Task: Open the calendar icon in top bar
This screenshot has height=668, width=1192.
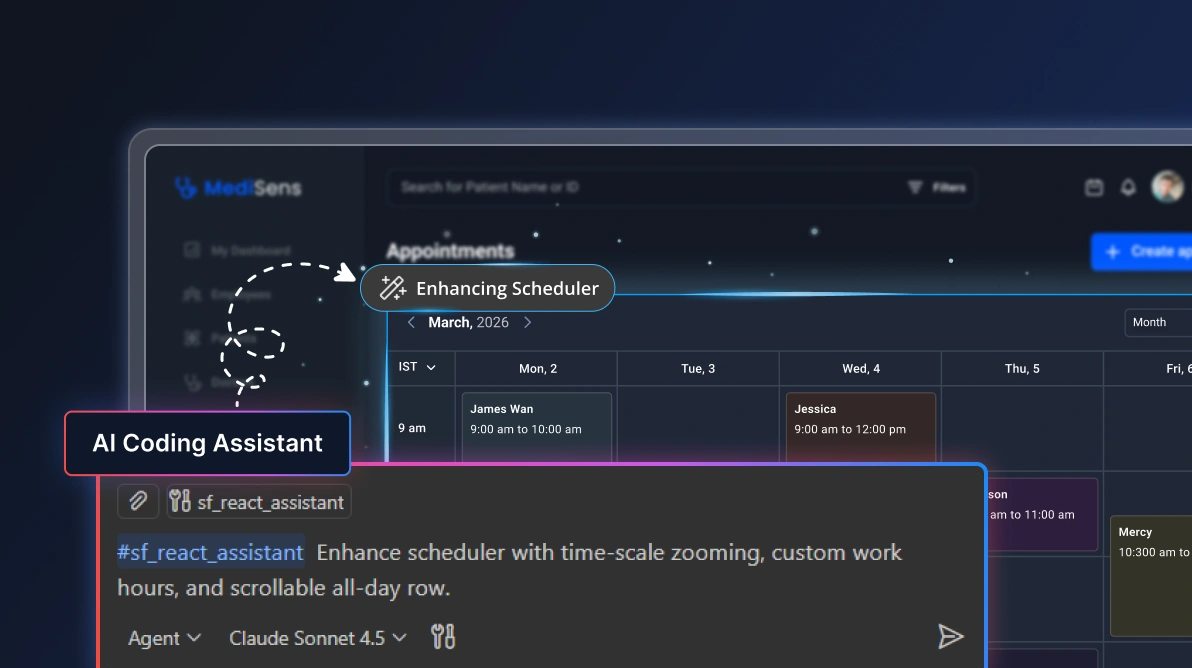Action: point(1094,187)
